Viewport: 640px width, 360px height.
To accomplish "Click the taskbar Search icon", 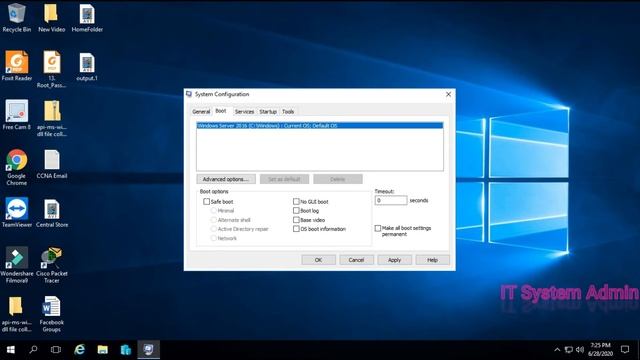I will 33,350.
